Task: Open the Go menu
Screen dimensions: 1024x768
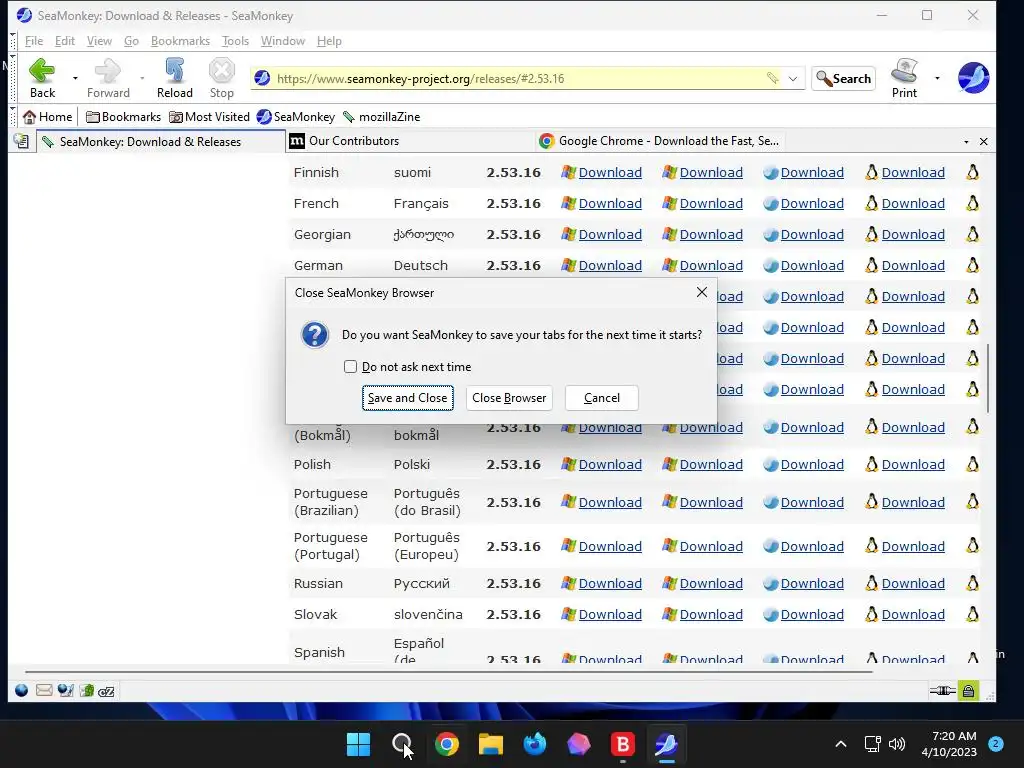Action: pyautogui.click(x=131, y=40)
